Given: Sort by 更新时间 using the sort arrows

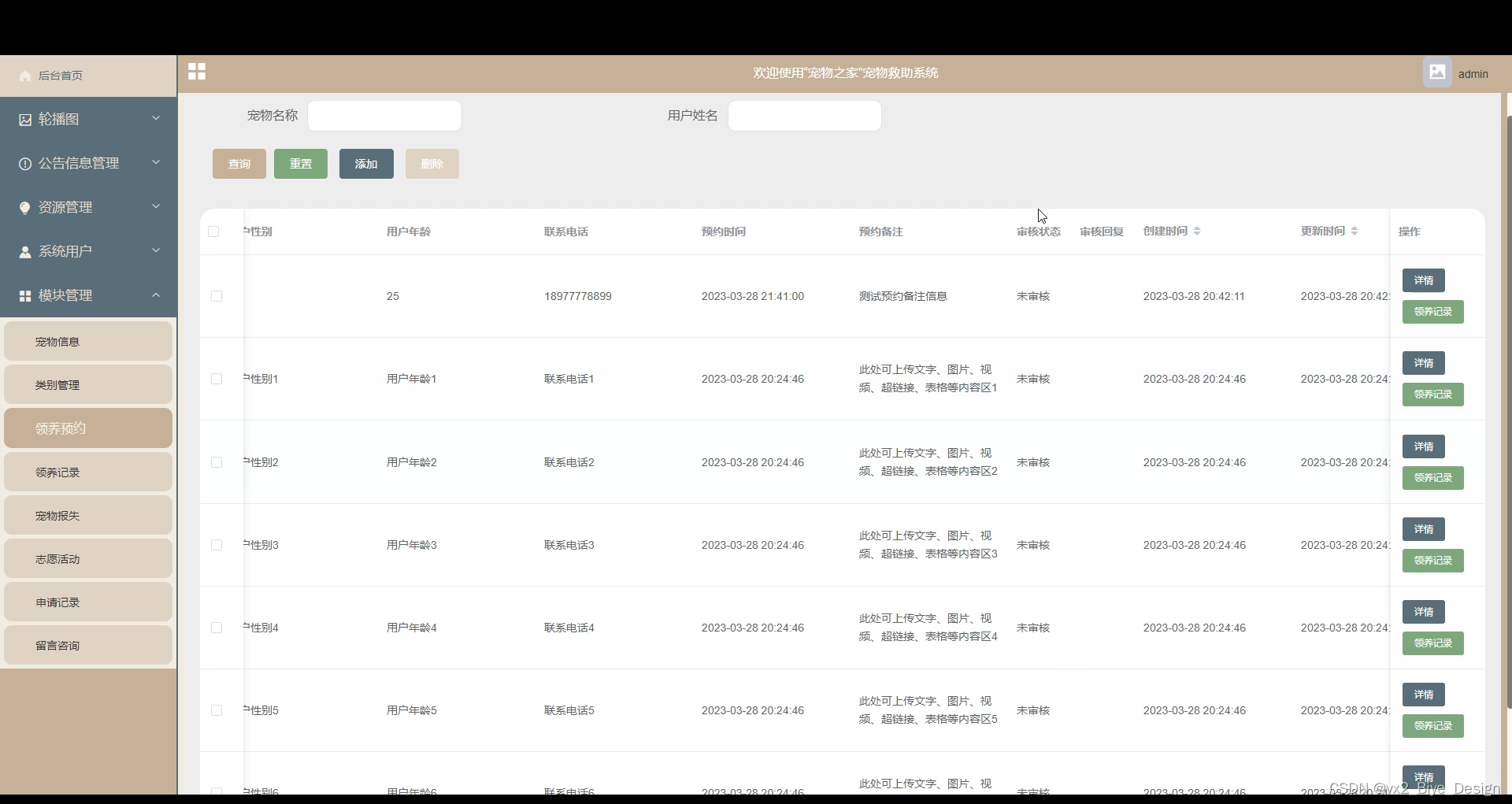Looking at the screenshot, I should tap(1354, 231).
